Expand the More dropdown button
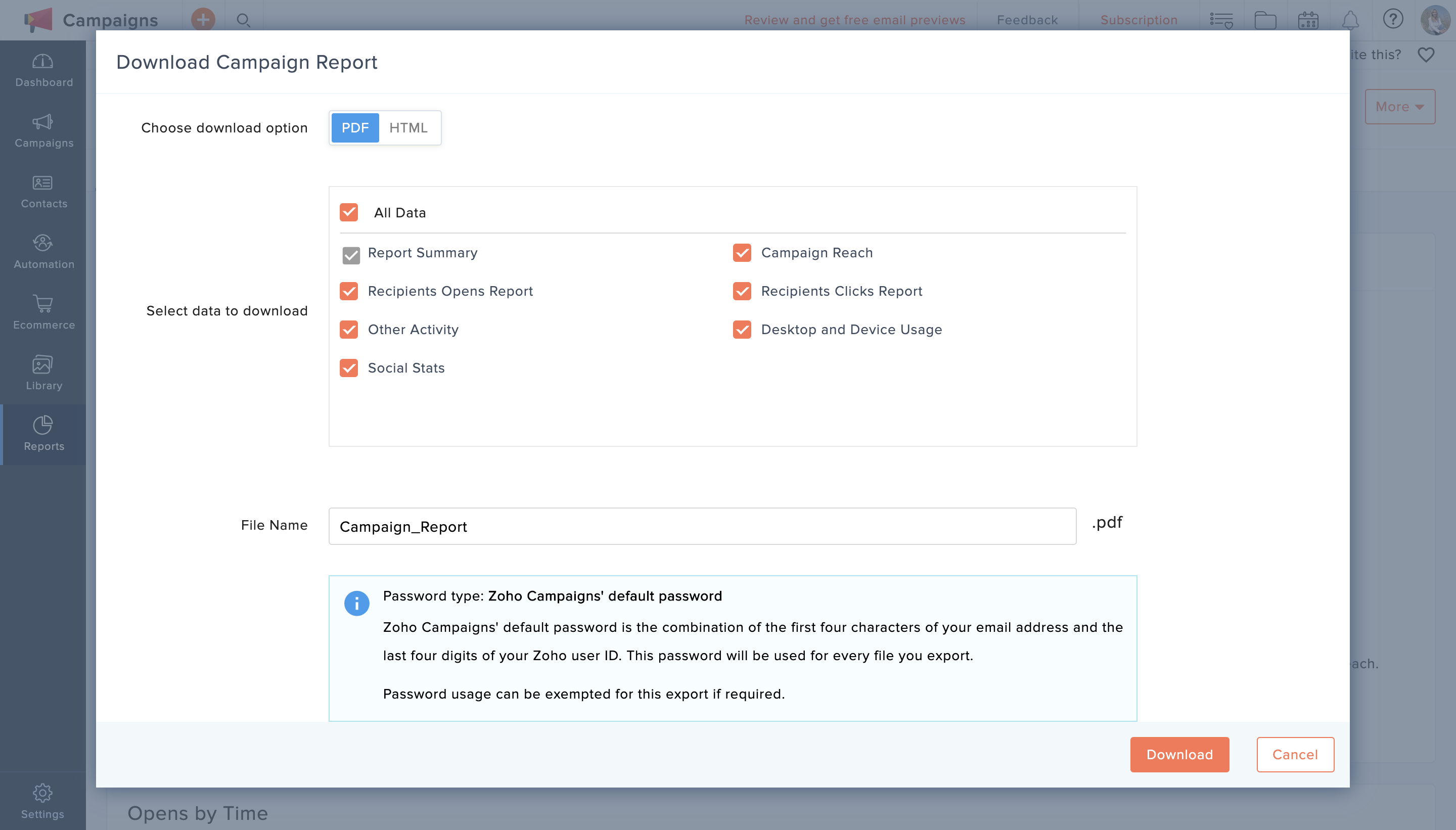The width and height of the screenshot is (1456, 830). tap(1399, 107)
